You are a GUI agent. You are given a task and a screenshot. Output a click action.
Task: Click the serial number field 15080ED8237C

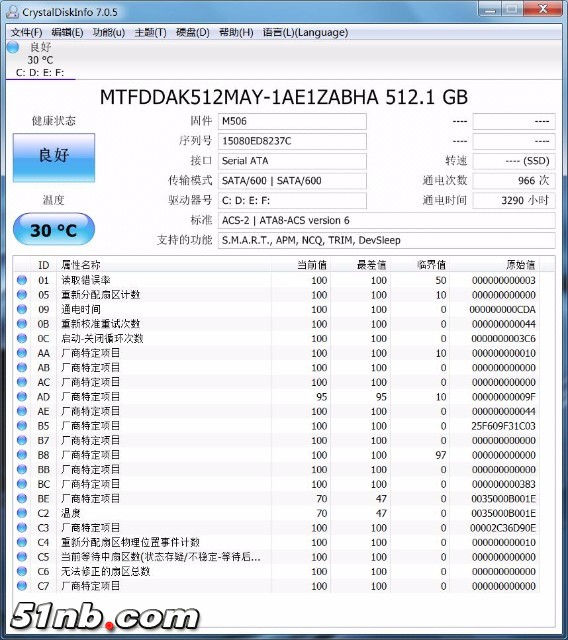tap(292, 141)
